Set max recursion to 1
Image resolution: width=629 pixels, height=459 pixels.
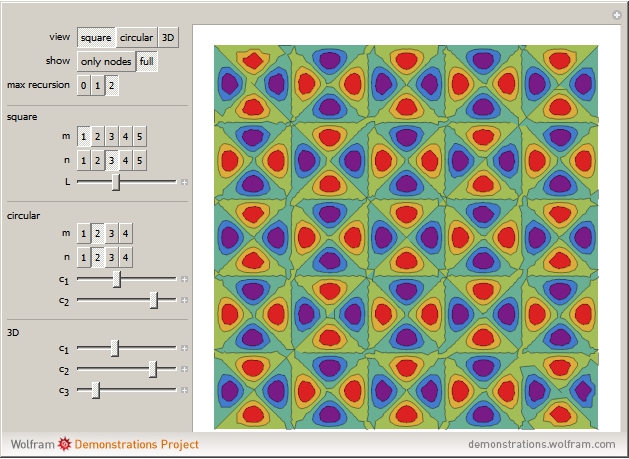click(97, 85)
